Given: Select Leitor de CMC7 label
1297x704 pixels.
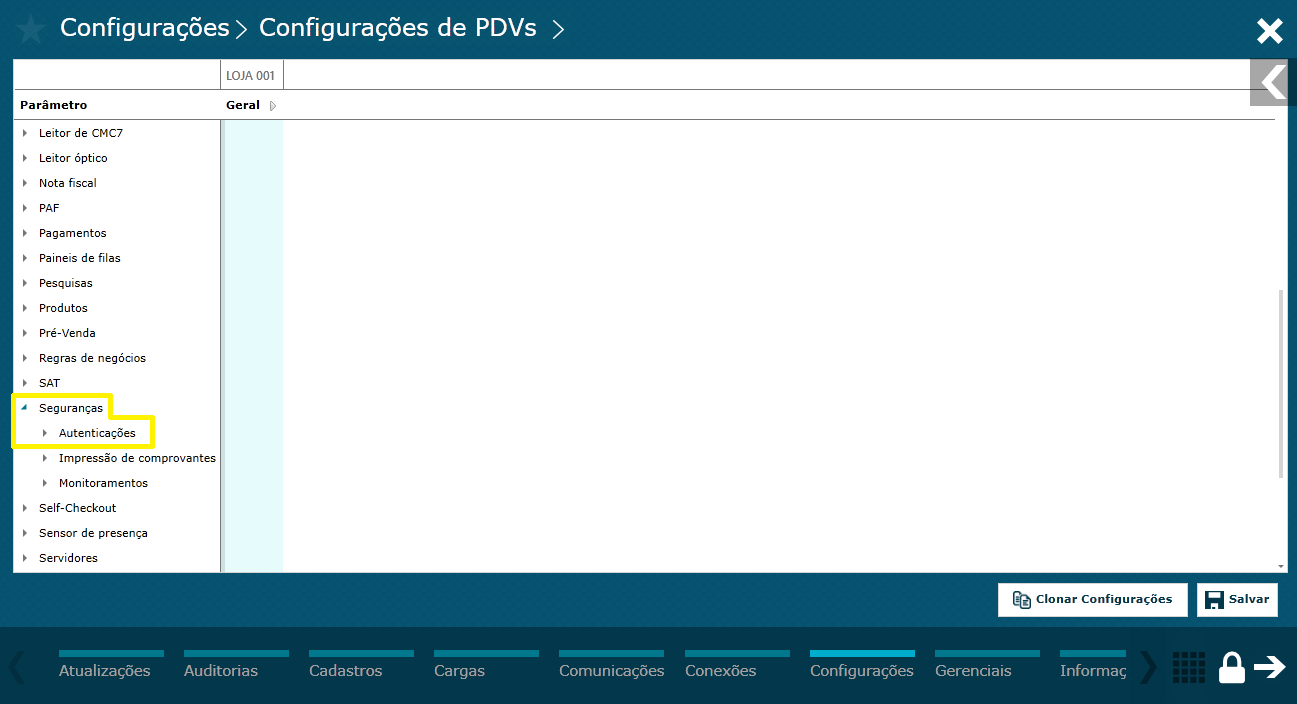Looking at the screenshot, I should (81, 133).
